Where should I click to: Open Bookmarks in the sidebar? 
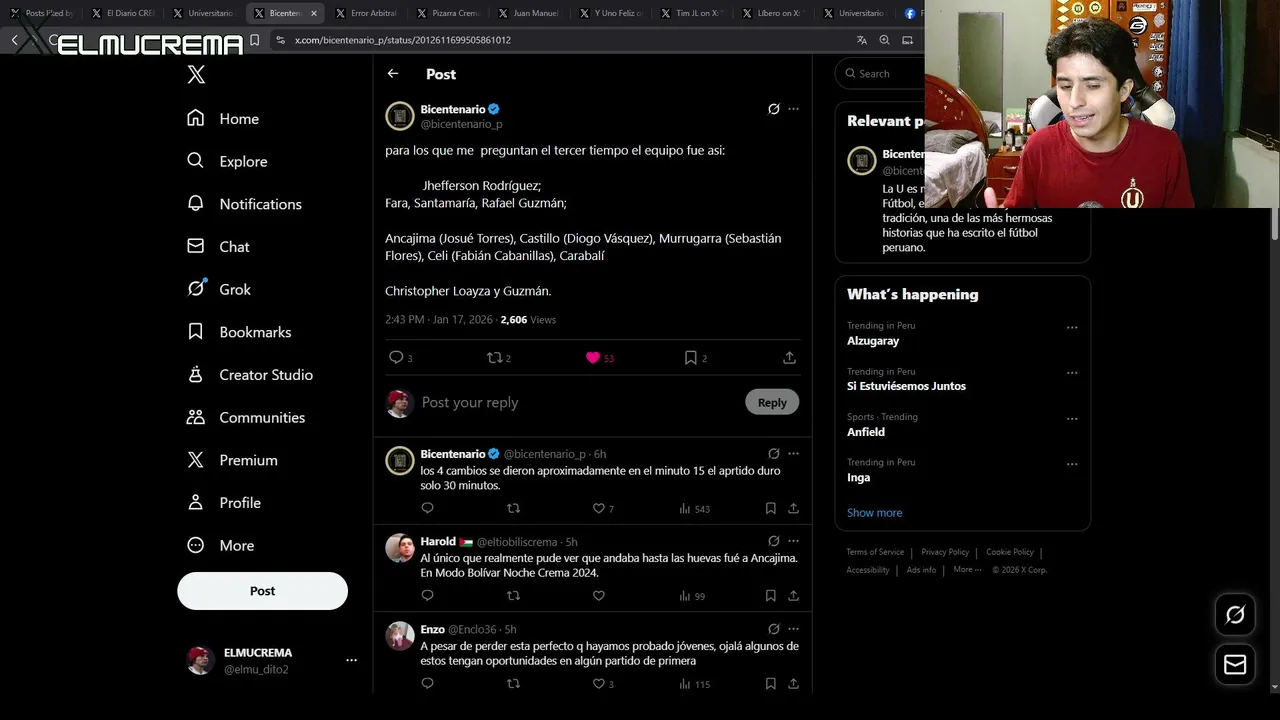(239, 332)
